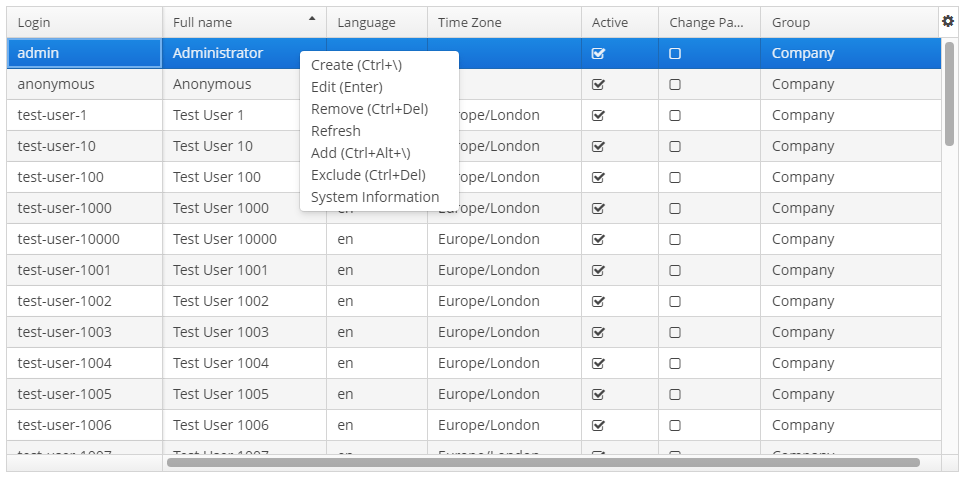Open the table column settings gear
The image size is (967, 477).
(948, 21)
